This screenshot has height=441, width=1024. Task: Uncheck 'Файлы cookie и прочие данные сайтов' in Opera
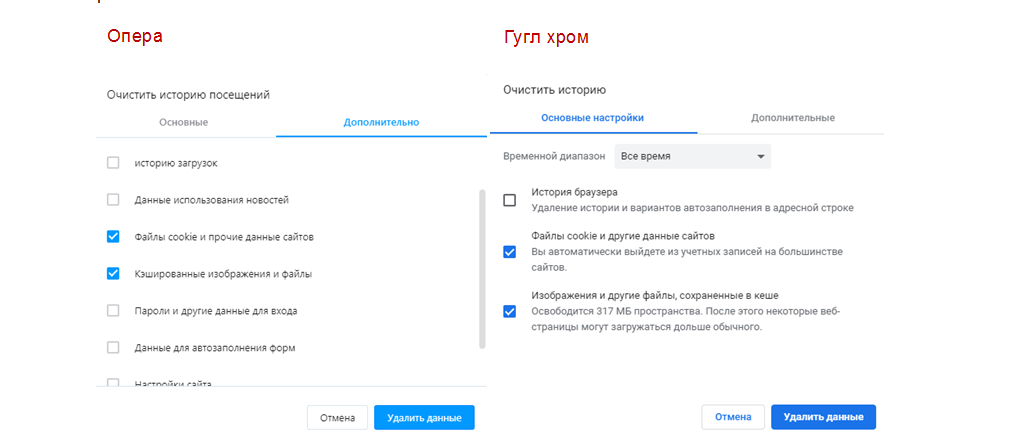[x=113, y=237]
